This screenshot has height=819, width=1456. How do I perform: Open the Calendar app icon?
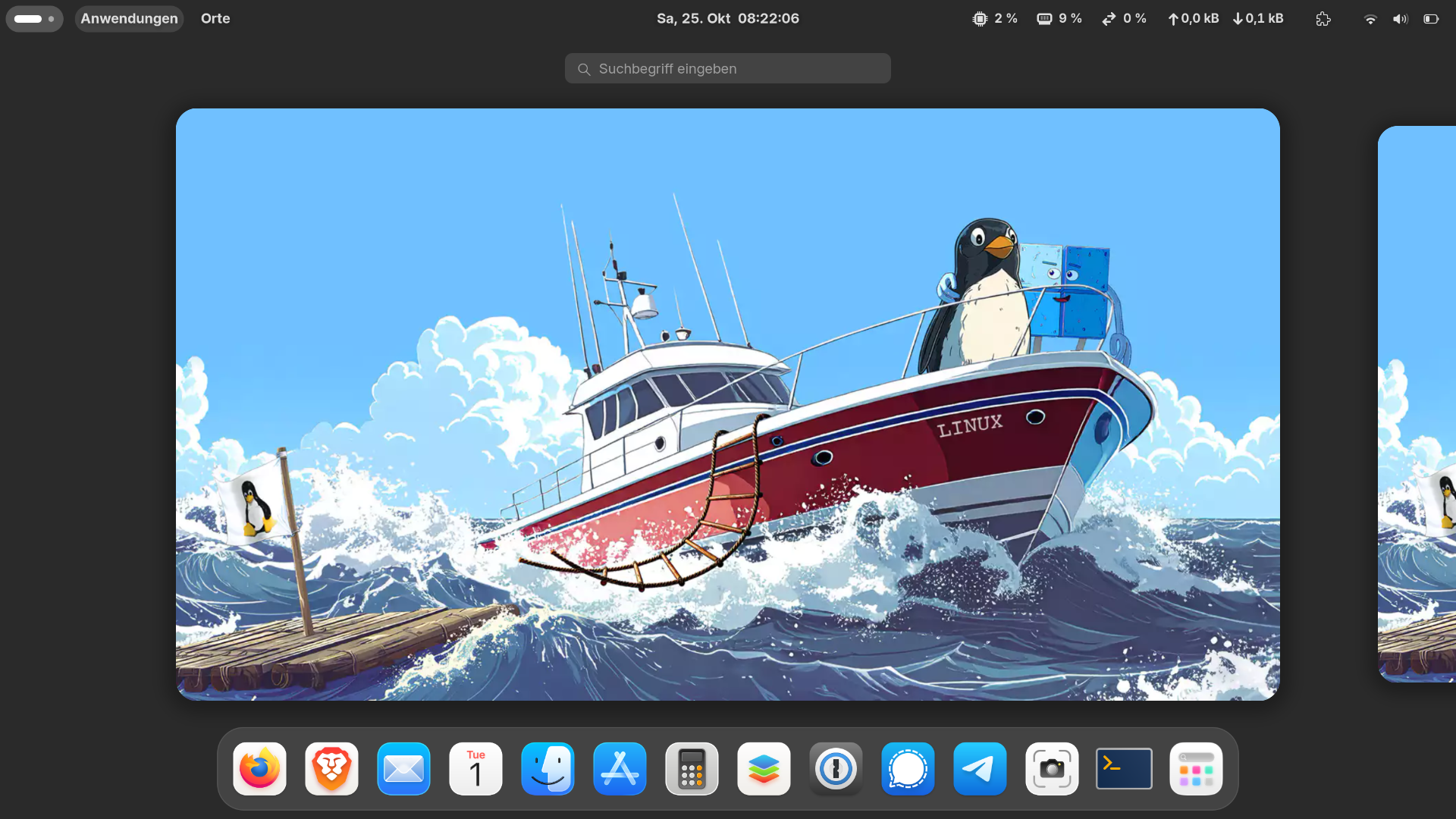tap(475, 769)
